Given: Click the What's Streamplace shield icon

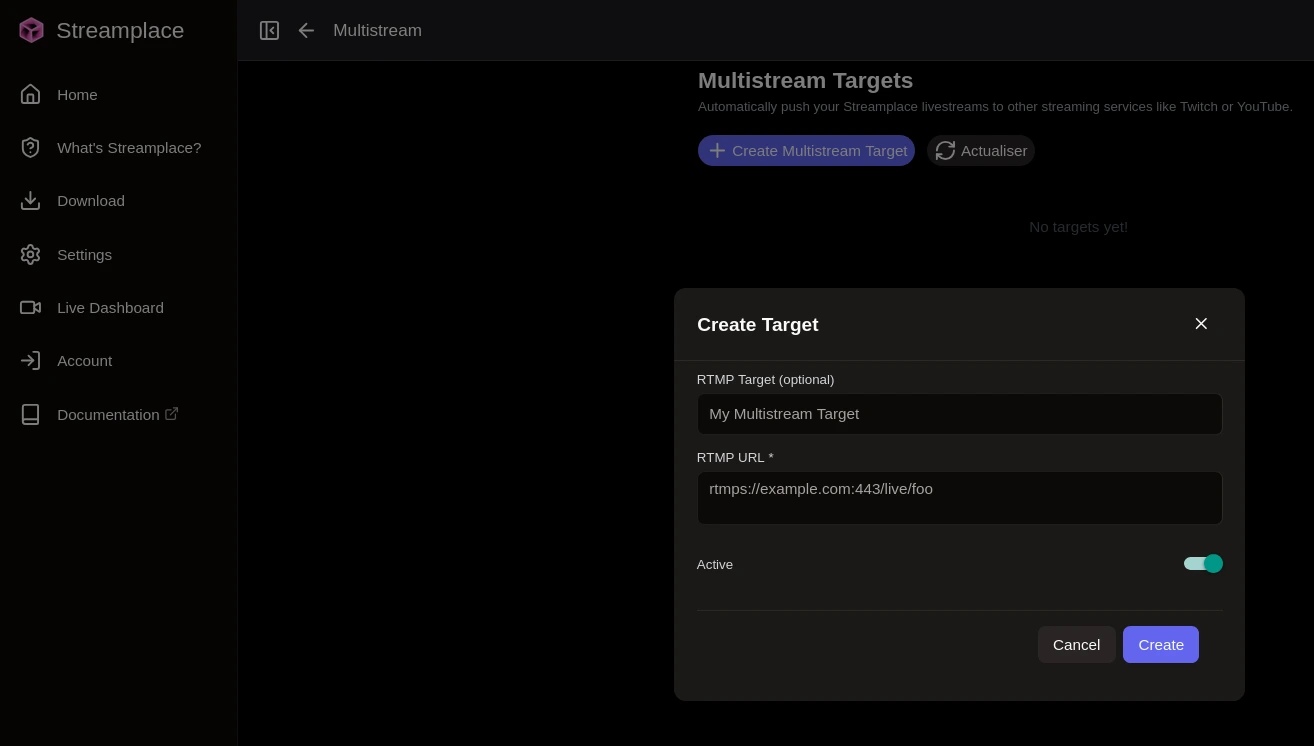Looking at the screenshot, I should tap(30, 148).
